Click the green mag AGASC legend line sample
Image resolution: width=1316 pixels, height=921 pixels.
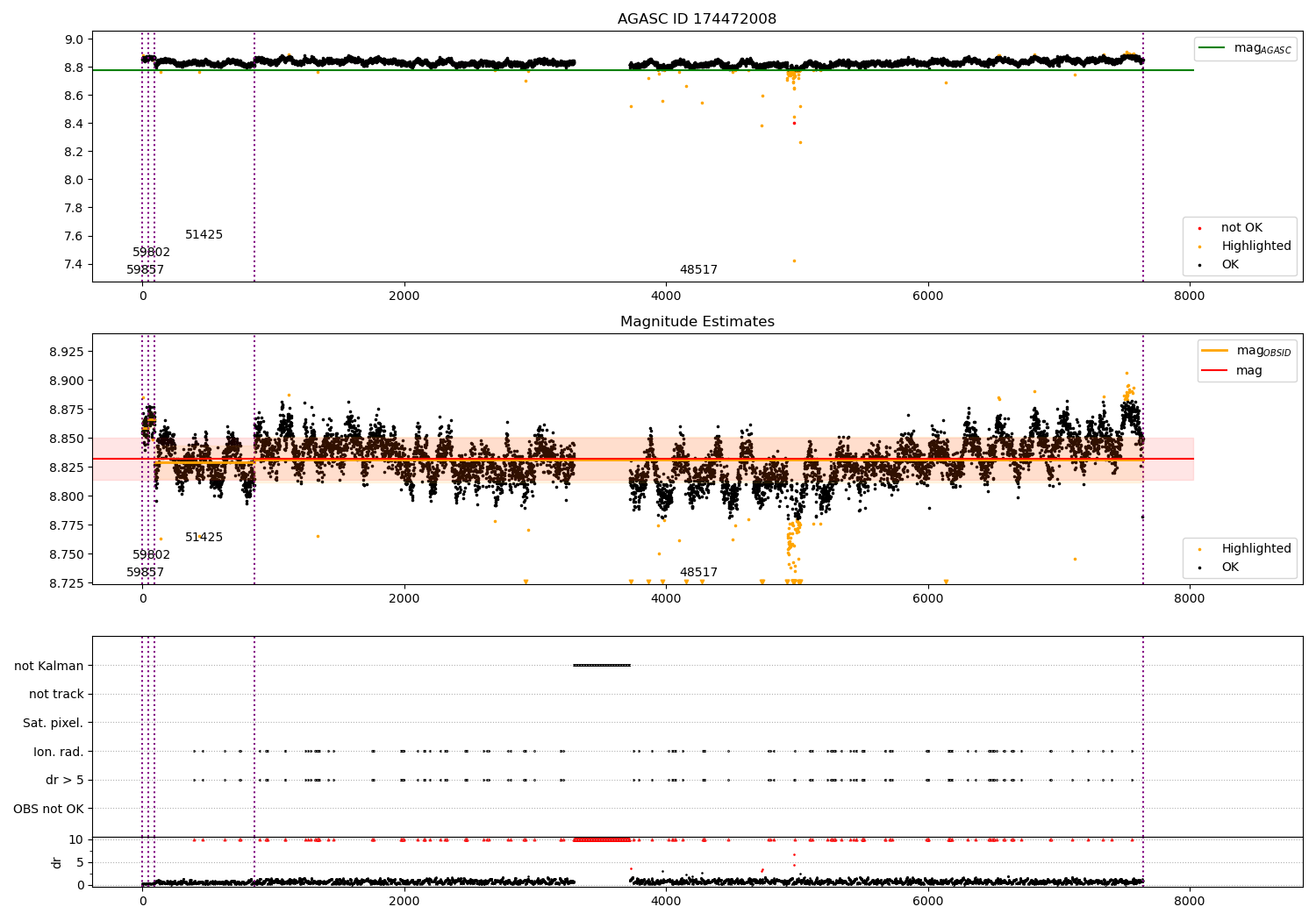click(x=1212, y=48)
